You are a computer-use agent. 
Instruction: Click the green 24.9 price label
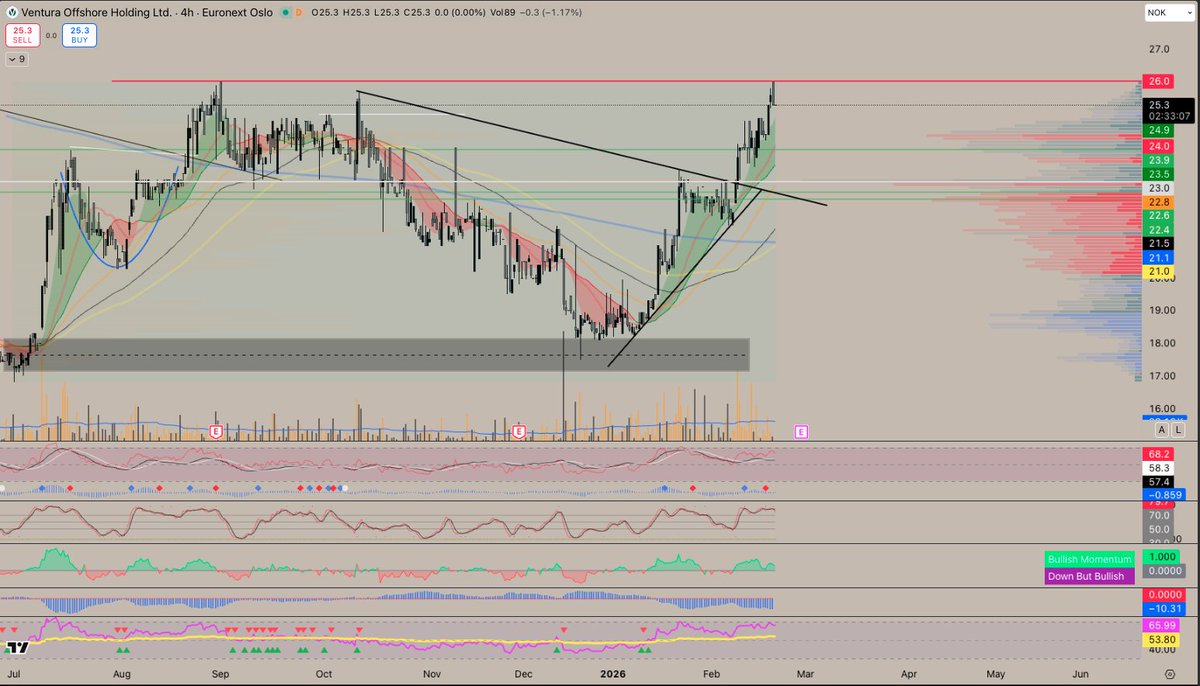point(1159,130)
